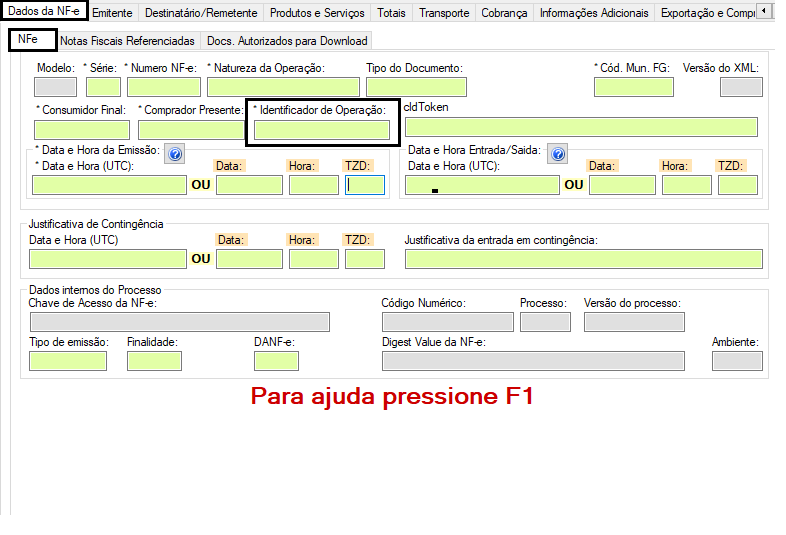Click the Entrada/Saida TZD field
This screenshot has width=786, height=535.
point(738,185)
